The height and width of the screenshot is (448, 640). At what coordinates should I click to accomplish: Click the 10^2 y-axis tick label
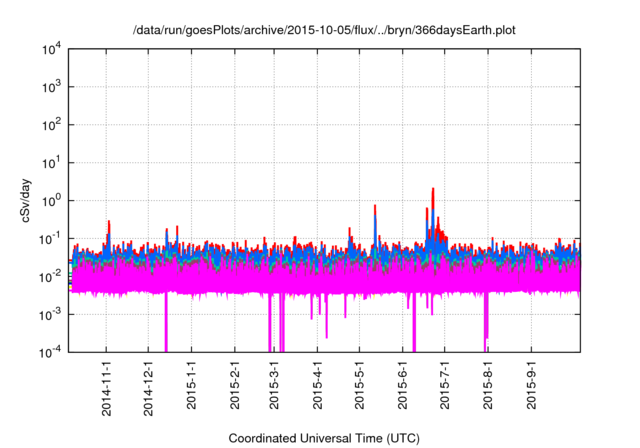52,125
